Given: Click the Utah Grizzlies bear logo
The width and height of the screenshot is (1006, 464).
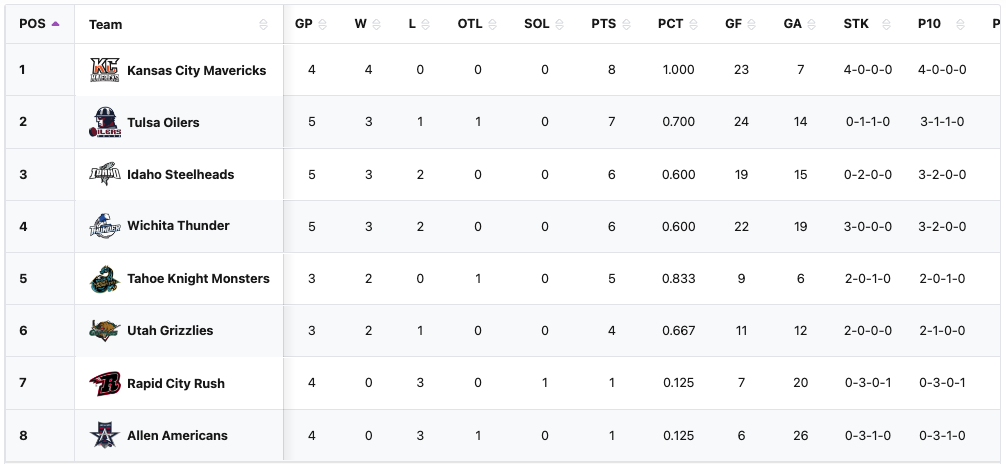Looking at the screenshot, I should point(104,331).
